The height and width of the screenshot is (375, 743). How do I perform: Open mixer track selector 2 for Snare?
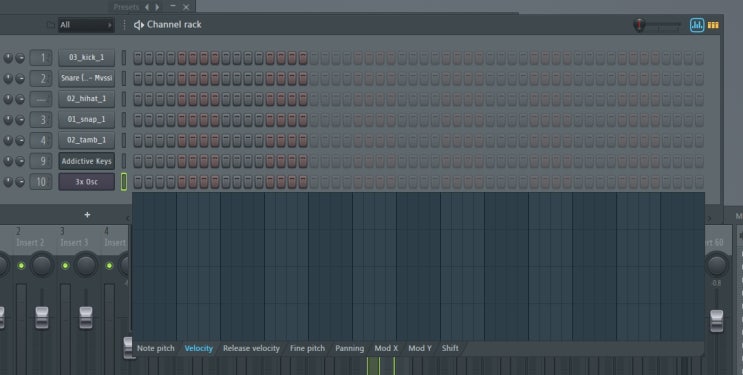(41, 78)
